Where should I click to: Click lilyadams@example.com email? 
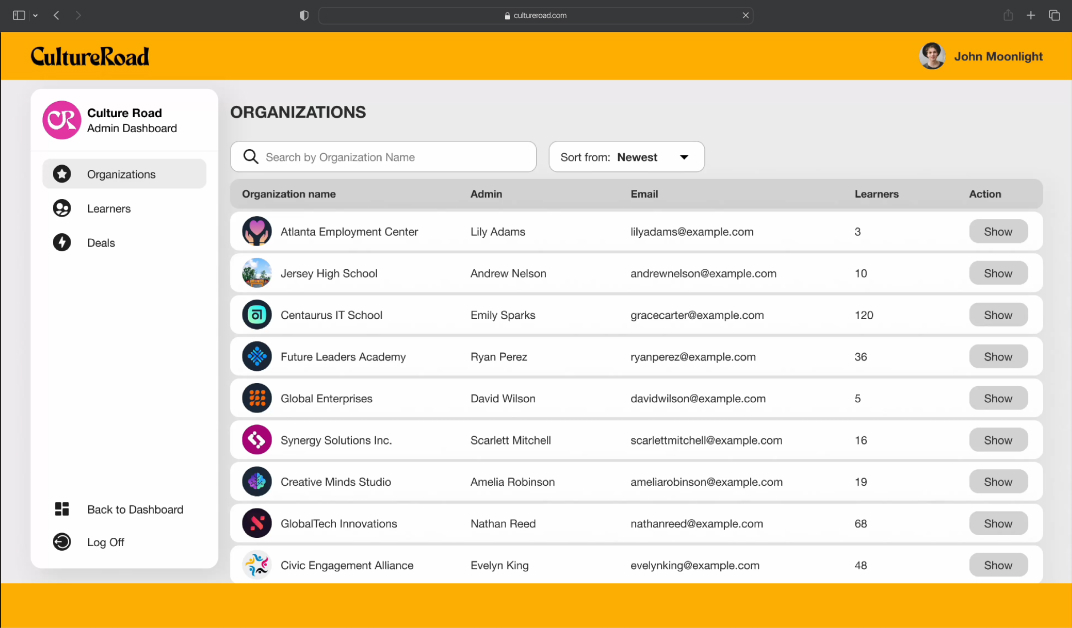tap(692, 232)
